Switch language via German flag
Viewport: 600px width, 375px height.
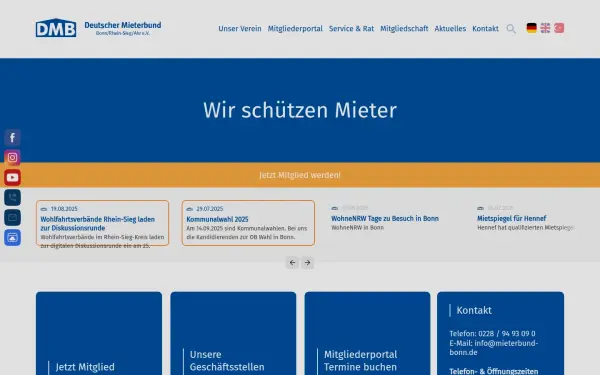pyautogui.click(x=532, y=28)
